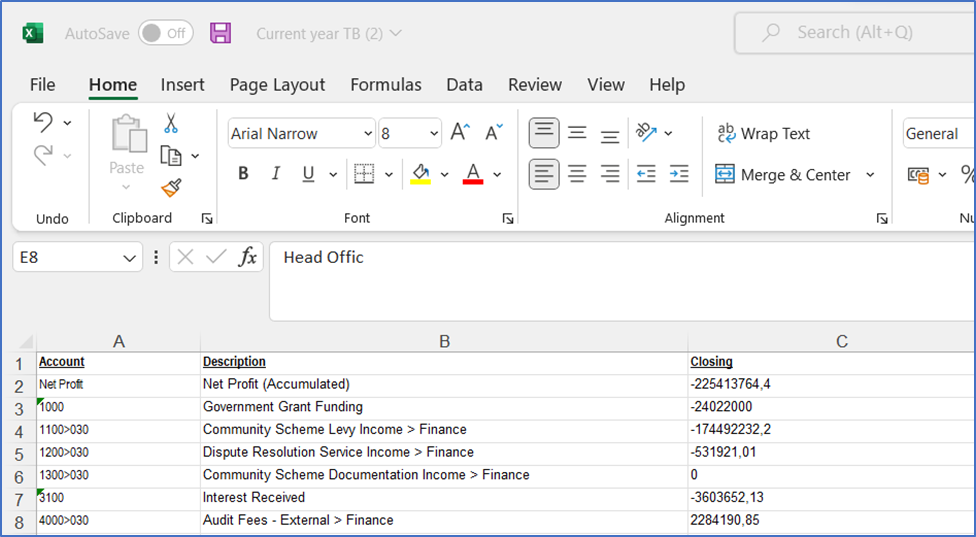The height and width of the screenshot is (537, 976).
Task: Click the Search box in title bar
Action: coord(854,33)
